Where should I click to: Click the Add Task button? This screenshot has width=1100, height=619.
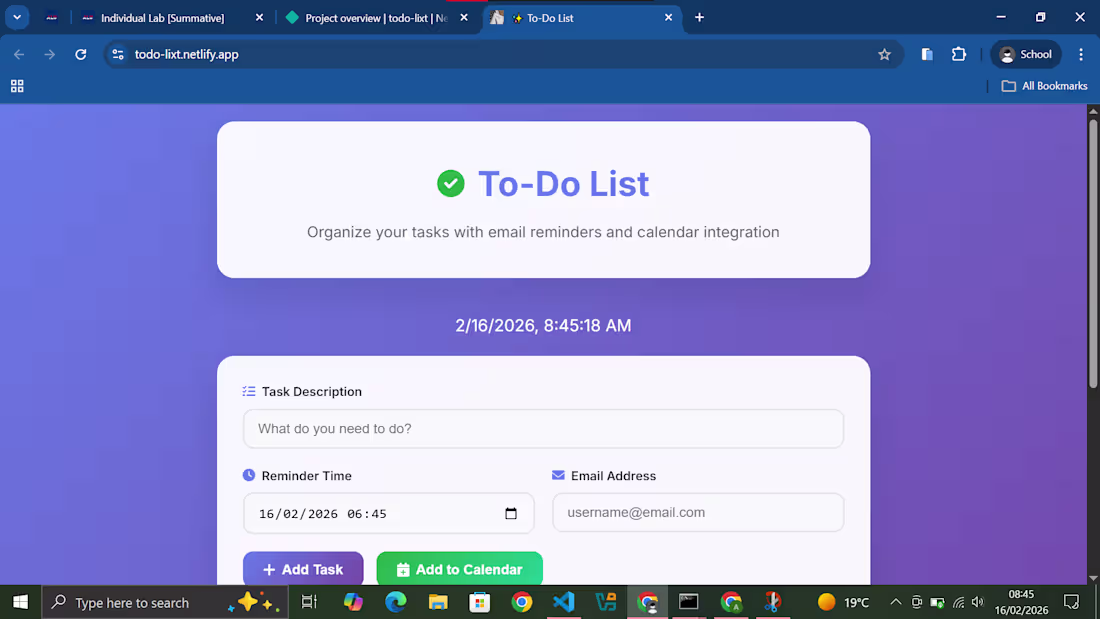pyautogui.click(x=303, y=569)
